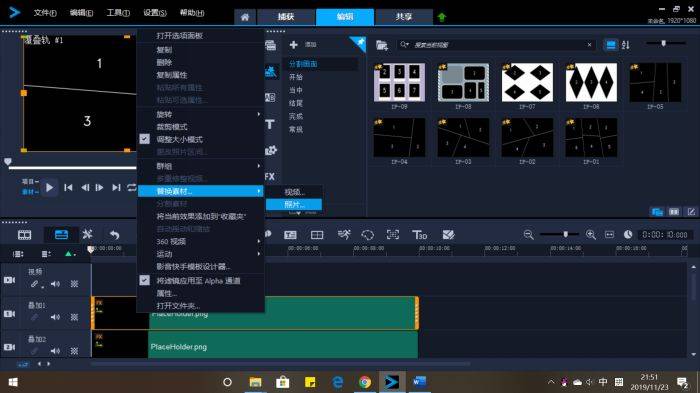Open the media library panel icon
Image resolution: width=700 pixels, height=393 pixels.
click(271, 45)
